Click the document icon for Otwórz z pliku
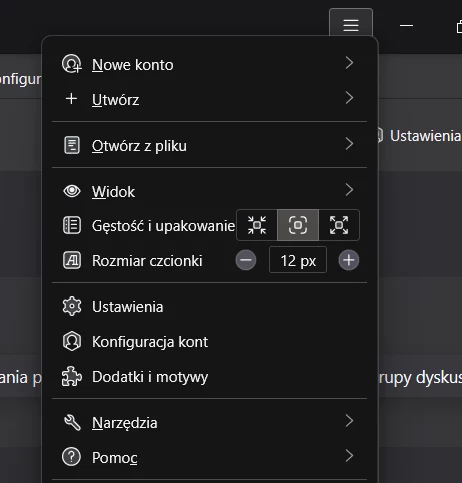The image size is (462, 483). 72,145
